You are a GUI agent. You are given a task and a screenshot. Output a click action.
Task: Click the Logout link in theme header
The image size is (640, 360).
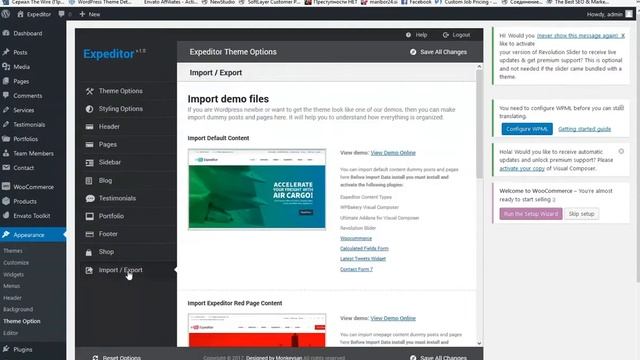click(456, 35)
